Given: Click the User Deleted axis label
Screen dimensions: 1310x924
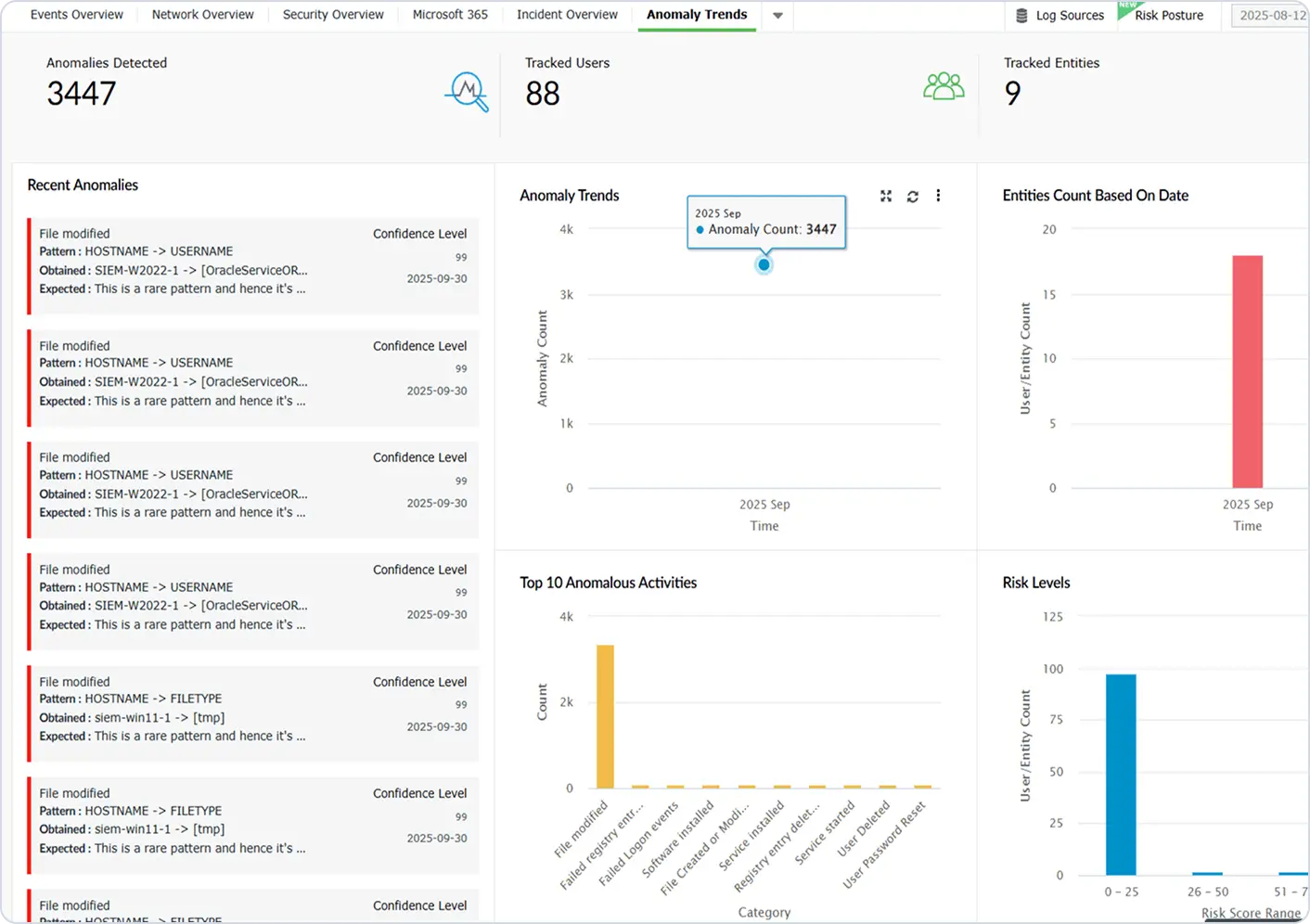Looking at the screenshot, I should (864, 828).
